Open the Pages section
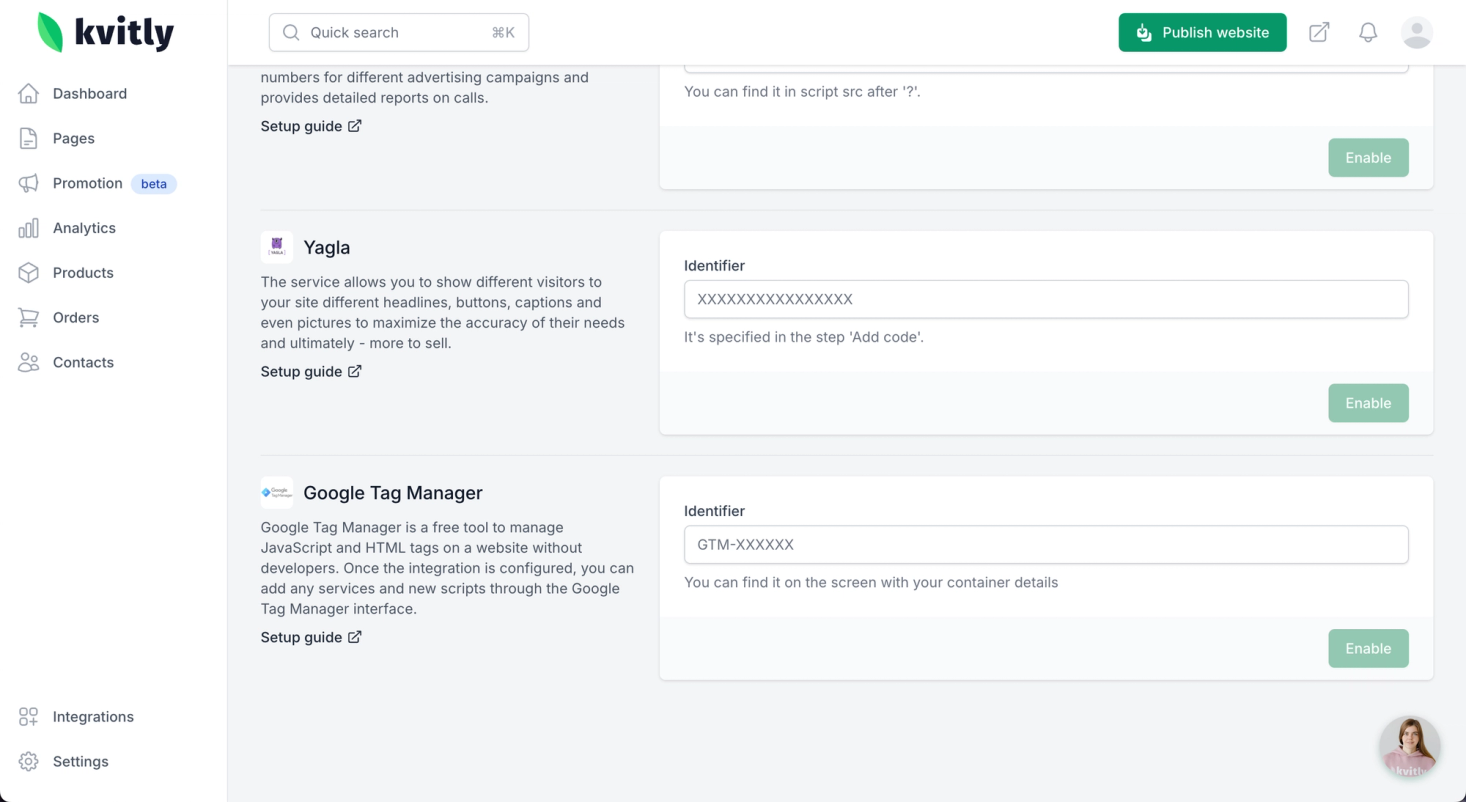Image resolution: width=1466 pixels, height=802 pixels. click(x=73, y=138)
